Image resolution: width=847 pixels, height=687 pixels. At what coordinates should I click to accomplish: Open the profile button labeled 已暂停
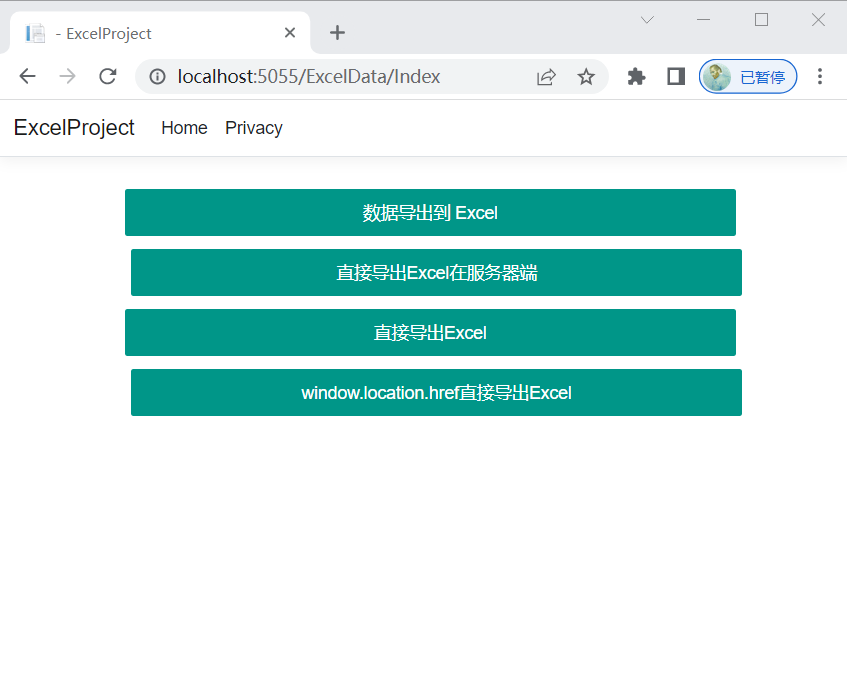pyautogui.click(x=748, y=77)
